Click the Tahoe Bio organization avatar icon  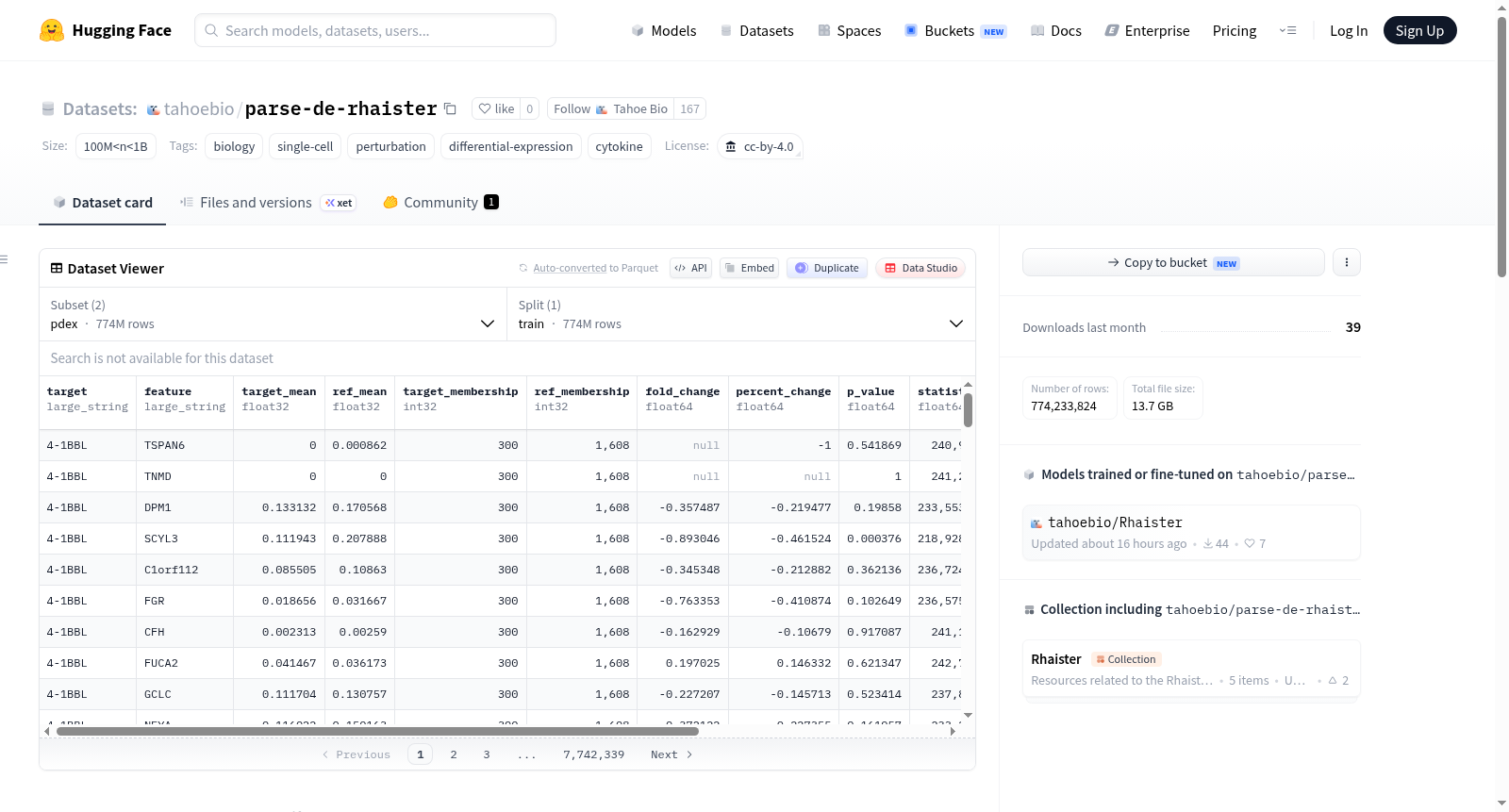(x=602, y=109)
